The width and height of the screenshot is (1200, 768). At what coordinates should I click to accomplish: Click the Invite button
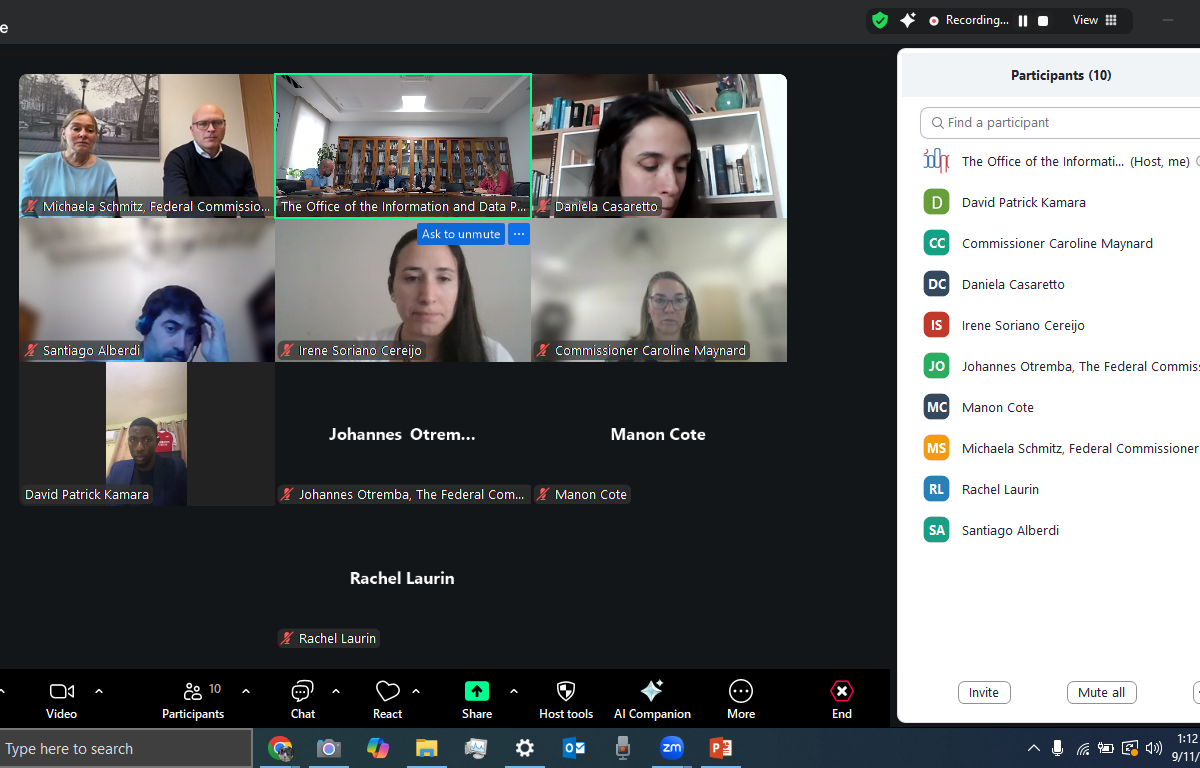(x=984, y=693)
